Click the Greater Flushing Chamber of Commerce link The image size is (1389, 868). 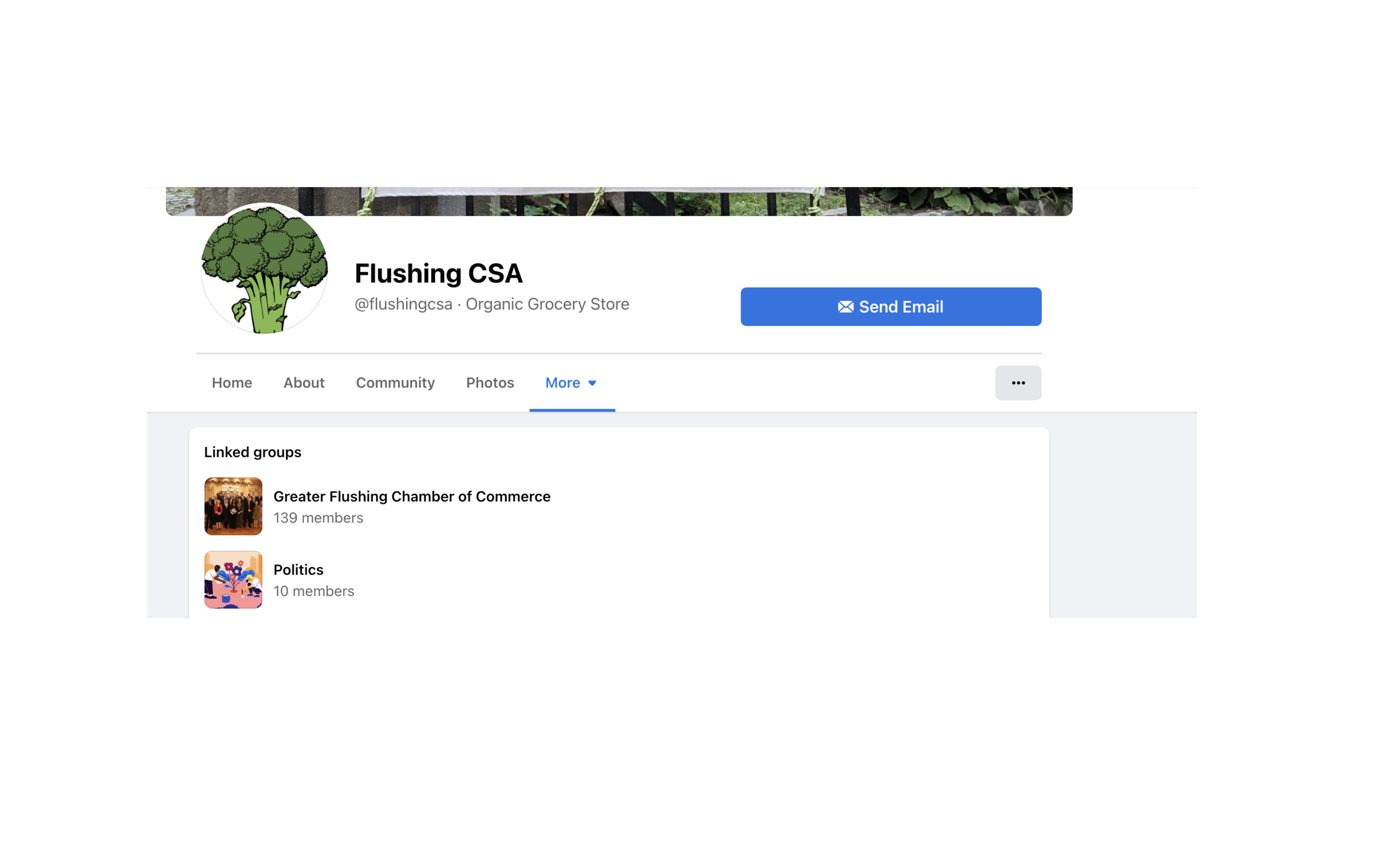click(x=412, y=496)
